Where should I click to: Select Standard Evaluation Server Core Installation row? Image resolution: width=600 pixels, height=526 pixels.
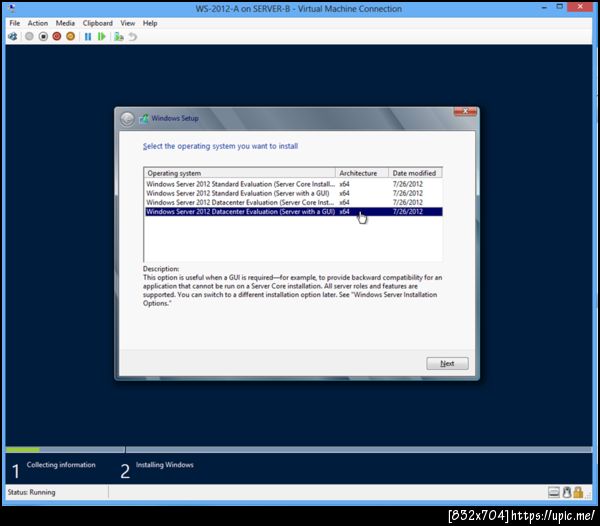point(293,184)
